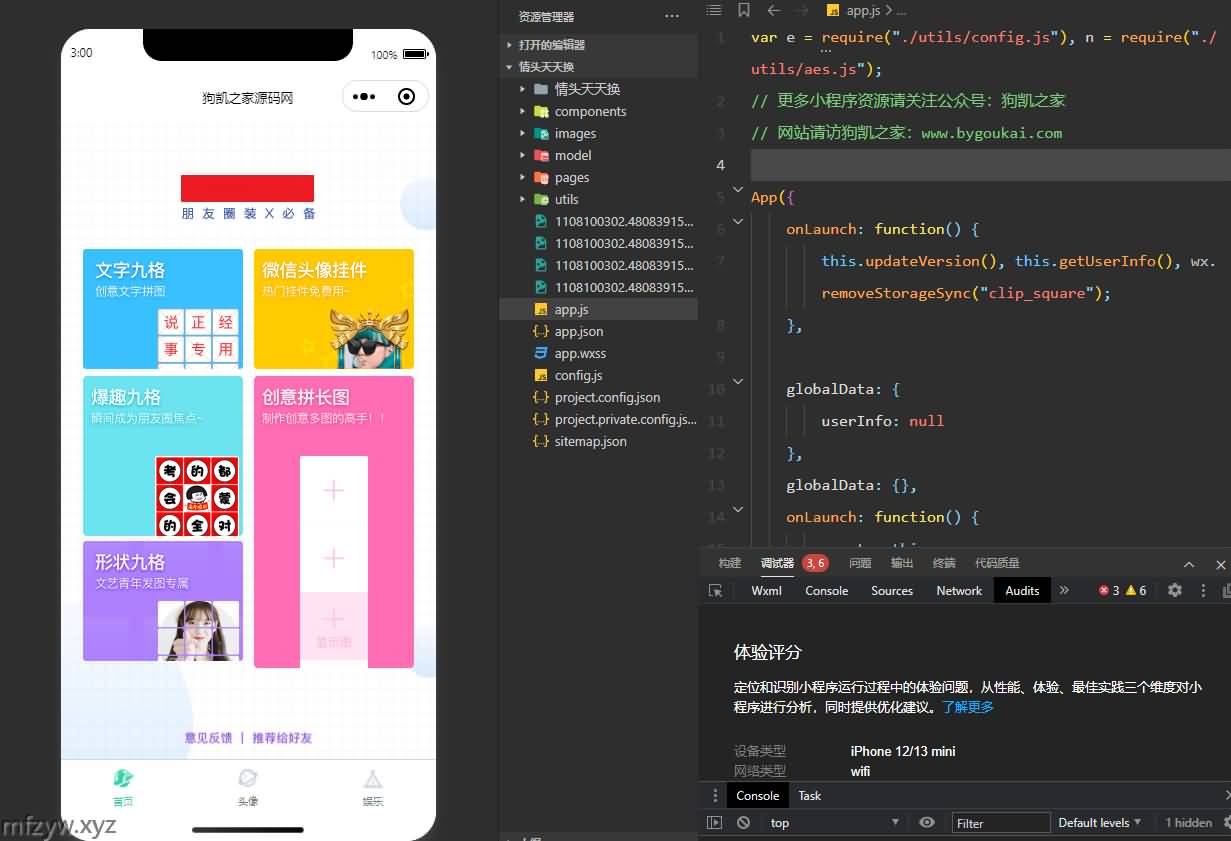Navigate back with editor left arrow
This screenshot has width=1231, height=841.
pyautogui.click(x=773, y=10)
